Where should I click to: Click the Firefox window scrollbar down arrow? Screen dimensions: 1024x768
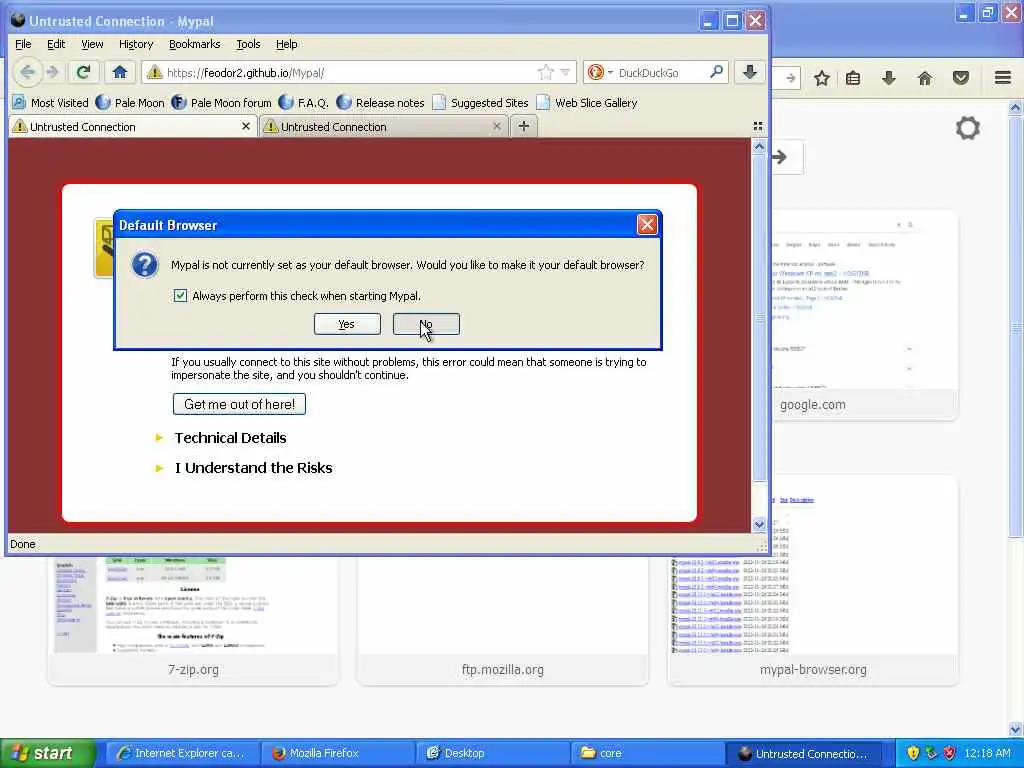[x=1015, y=729]
